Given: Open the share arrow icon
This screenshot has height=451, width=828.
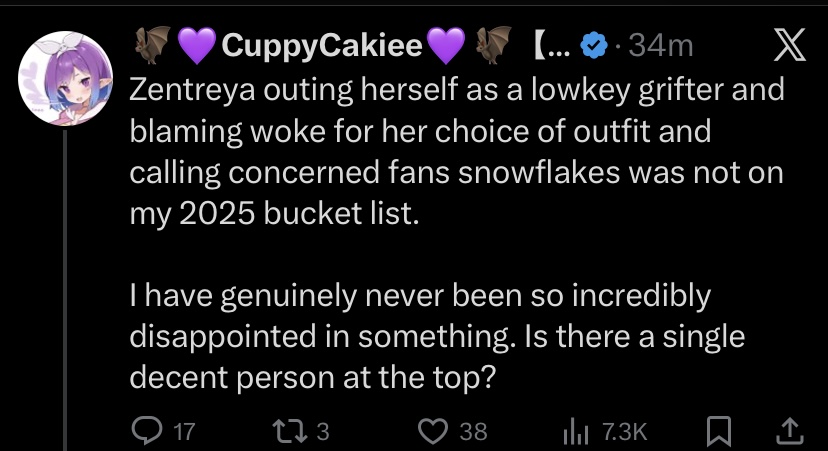Looking at the screenshot, I should tap(789, 431).
